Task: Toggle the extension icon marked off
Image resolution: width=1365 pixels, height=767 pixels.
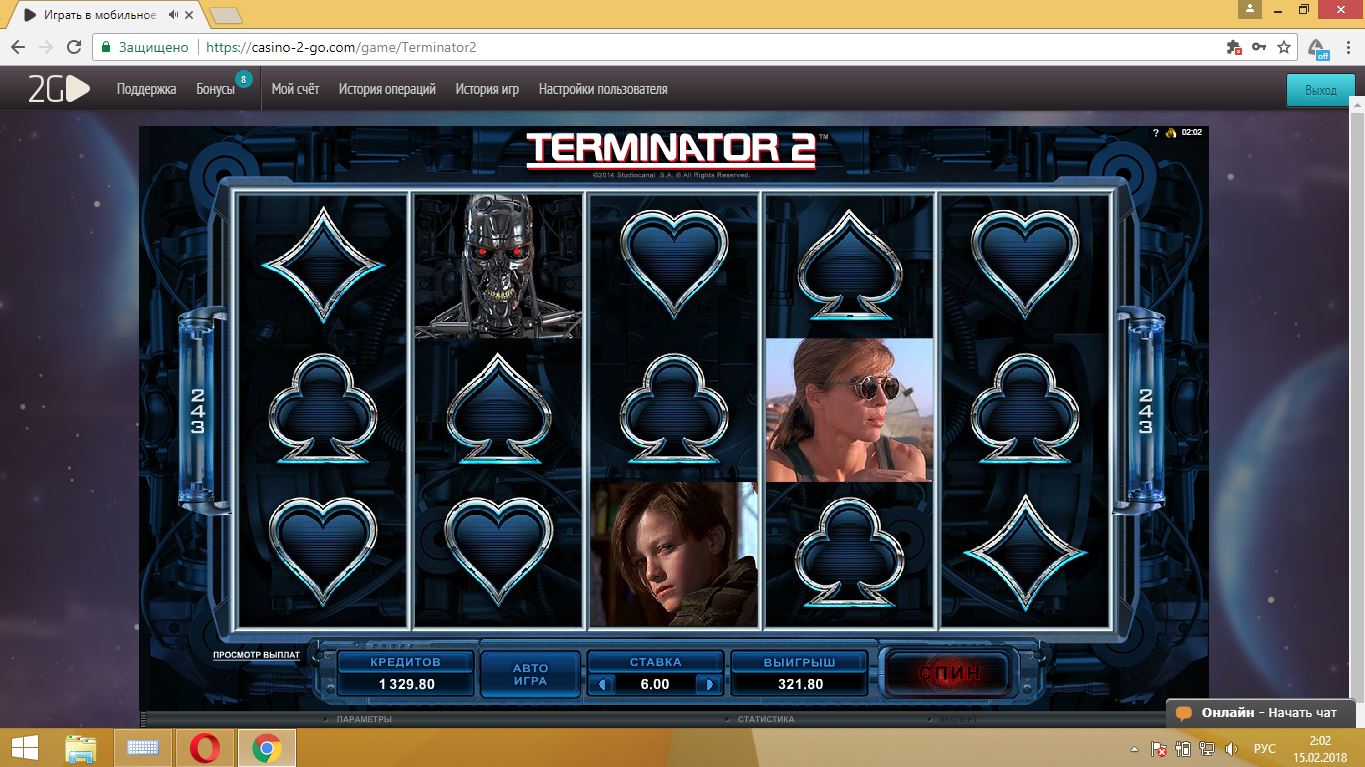Action: pos(1319,48)
